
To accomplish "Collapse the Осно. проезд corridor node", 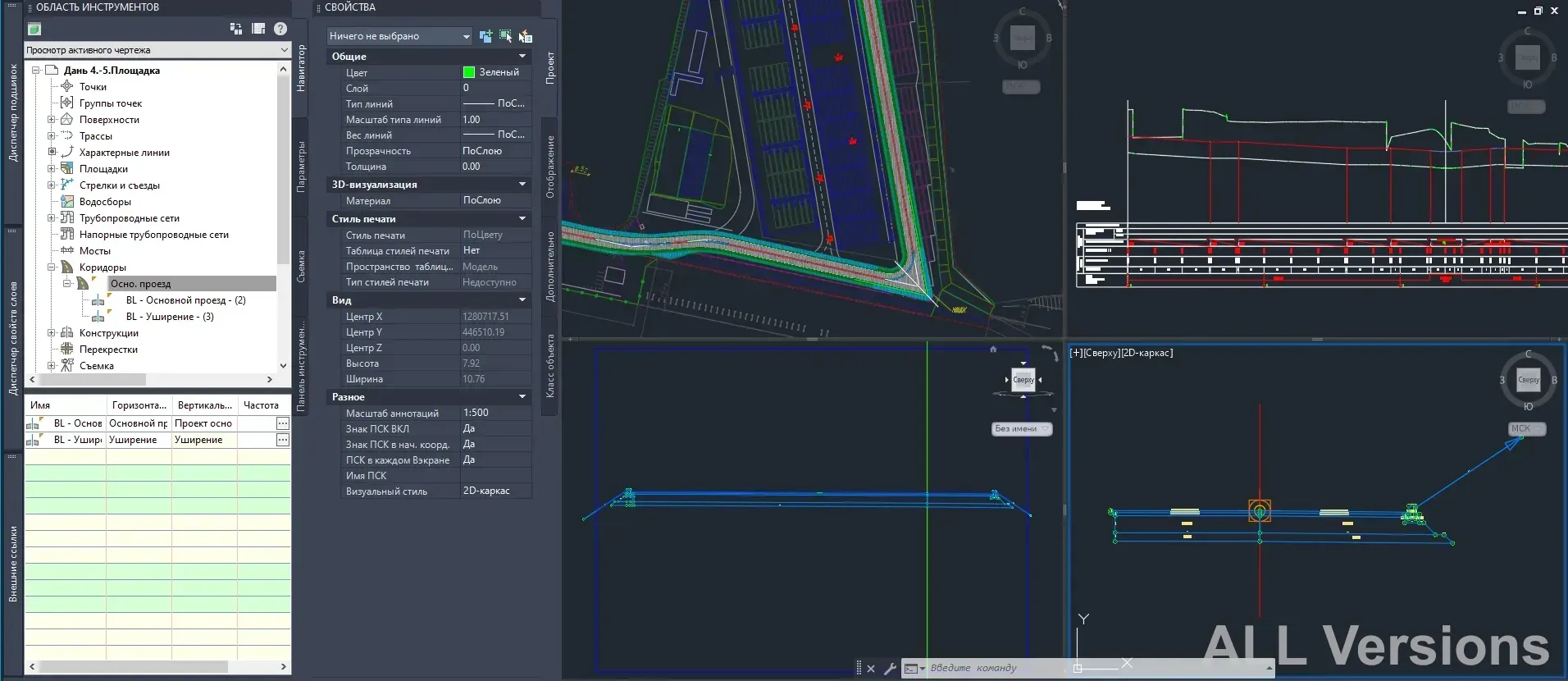I will coord(67,283).
